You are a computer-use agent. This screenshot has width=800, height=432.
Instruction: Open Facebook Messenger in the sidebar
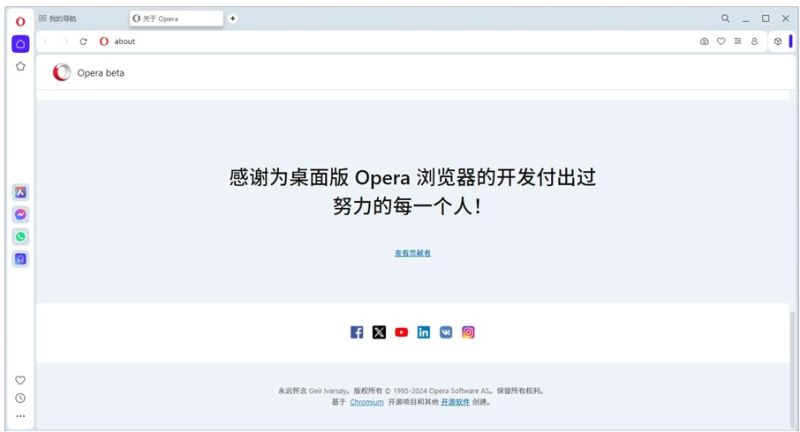click(x=20, y=215)
